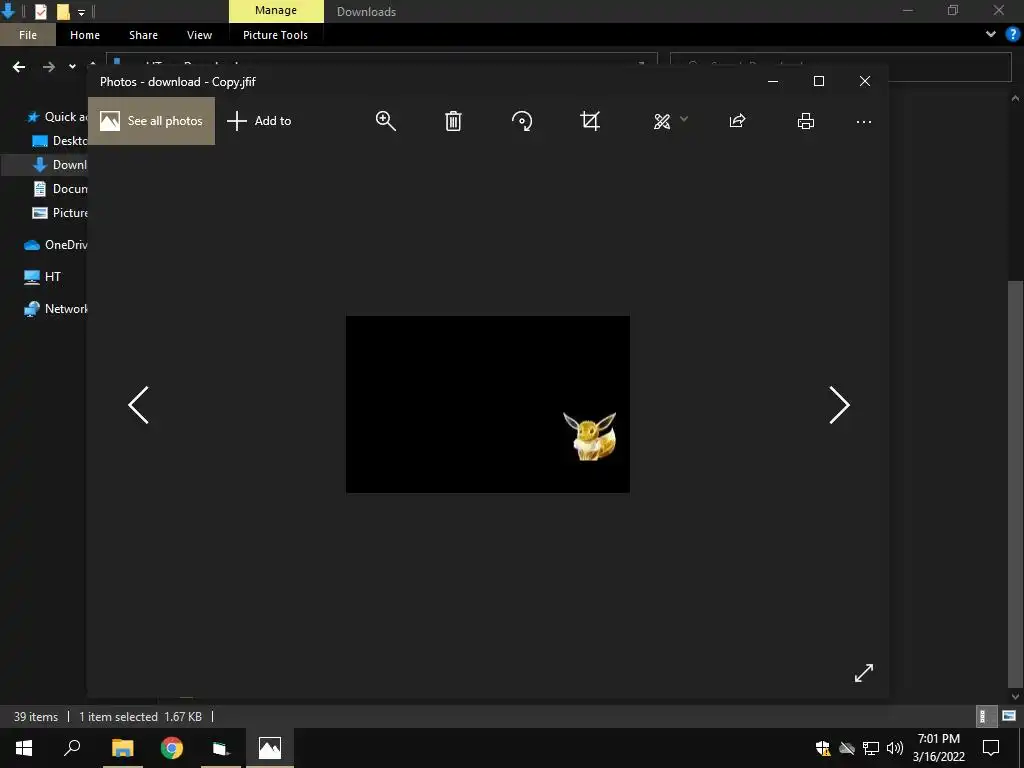
Task: Expand the ribbon chevron in Explorer
Action: pyautogui.click(x=991, y=35)
